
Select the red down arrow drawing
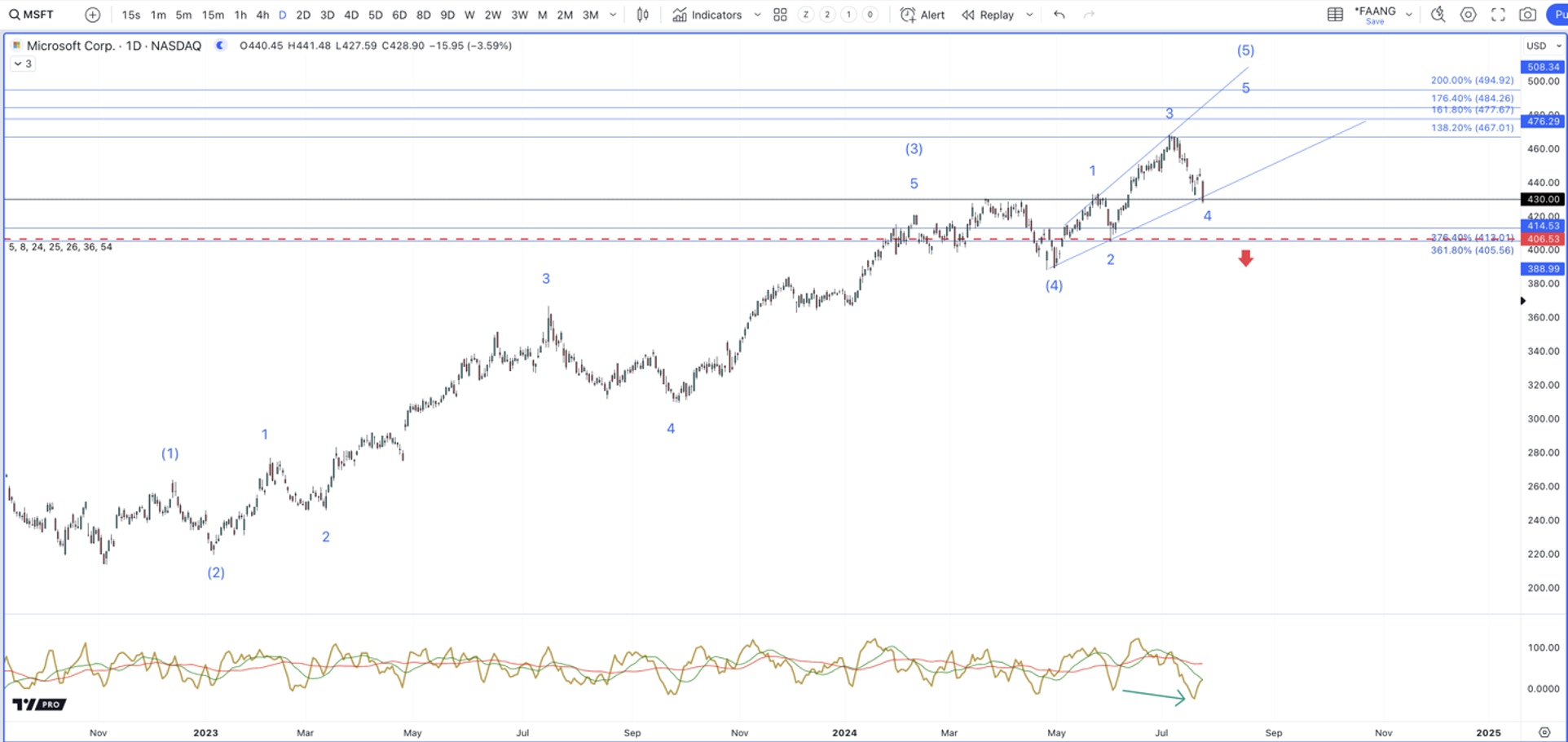point(1245,258)
